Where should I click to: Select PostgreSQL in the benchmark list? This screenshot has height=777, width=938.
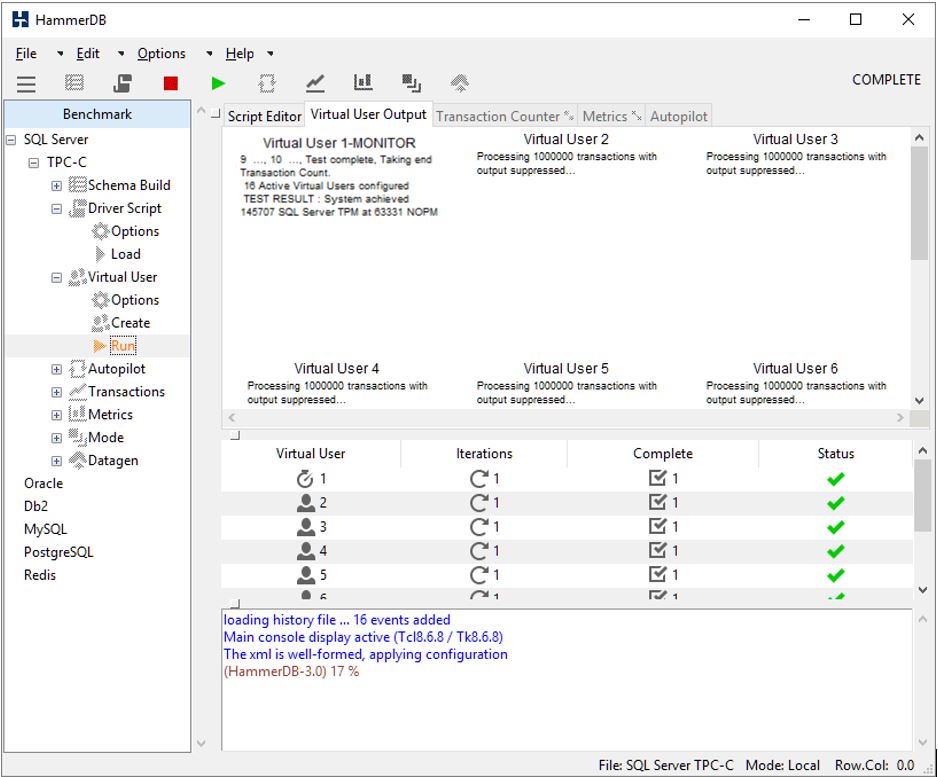coord(58,552)
